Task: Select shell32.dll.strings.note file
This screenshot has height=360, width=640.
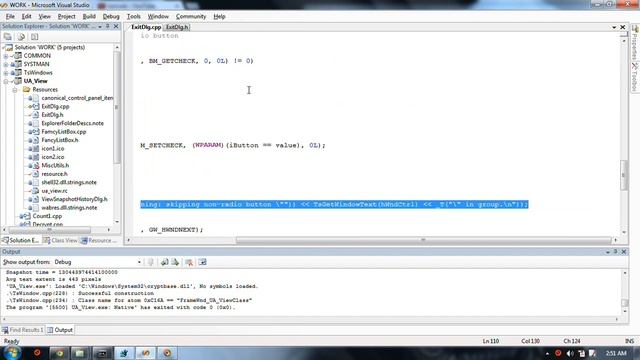Action: pos(69,182)
